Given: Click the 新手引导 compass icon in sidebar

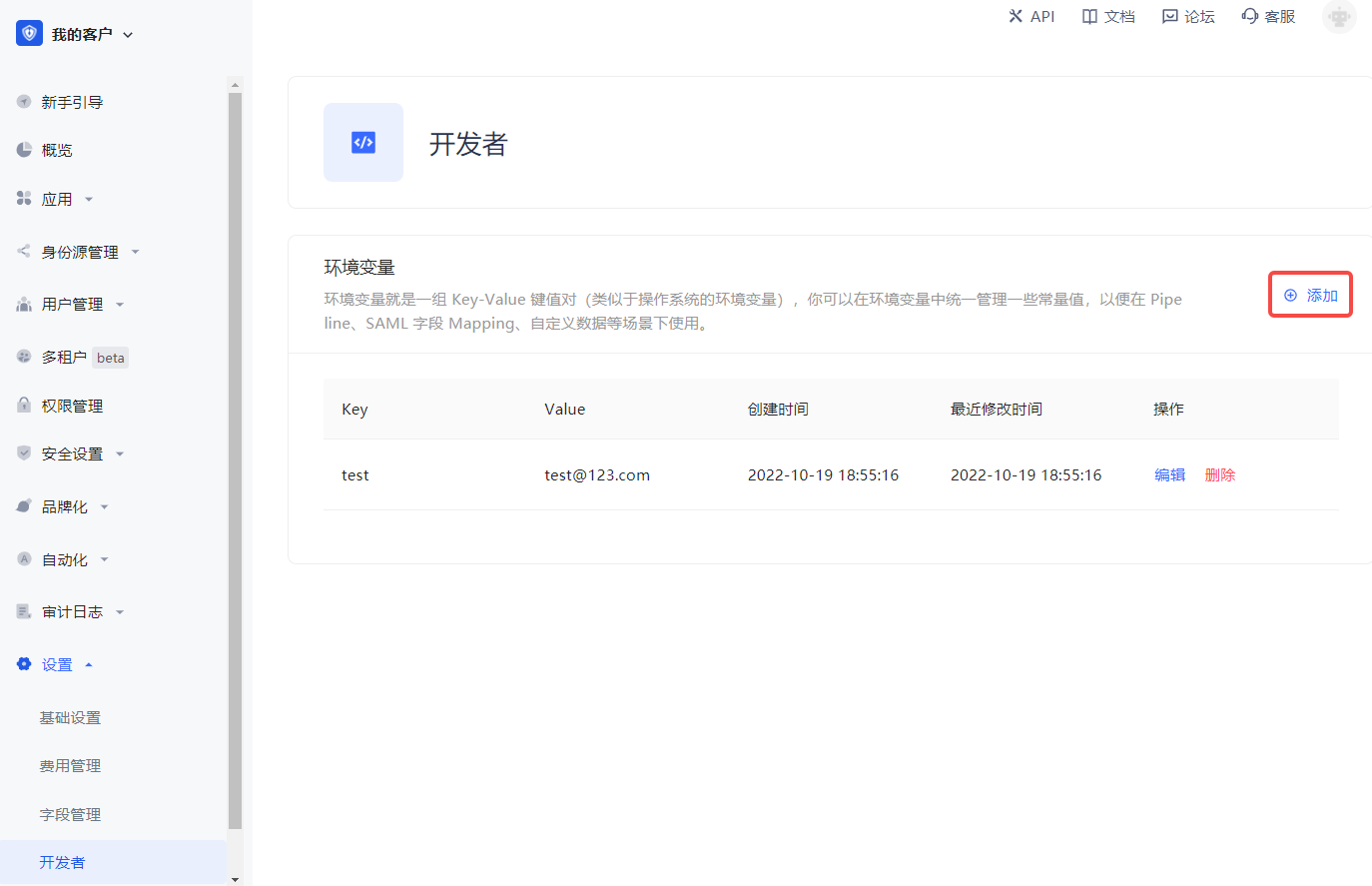Looking at the screenshot, I should click(24, 102).
